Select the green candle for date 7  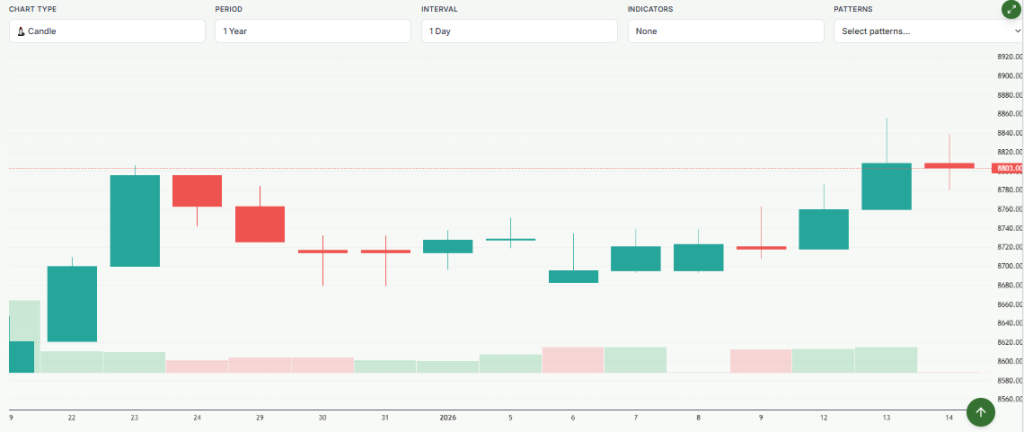click(x=635, y=258)
